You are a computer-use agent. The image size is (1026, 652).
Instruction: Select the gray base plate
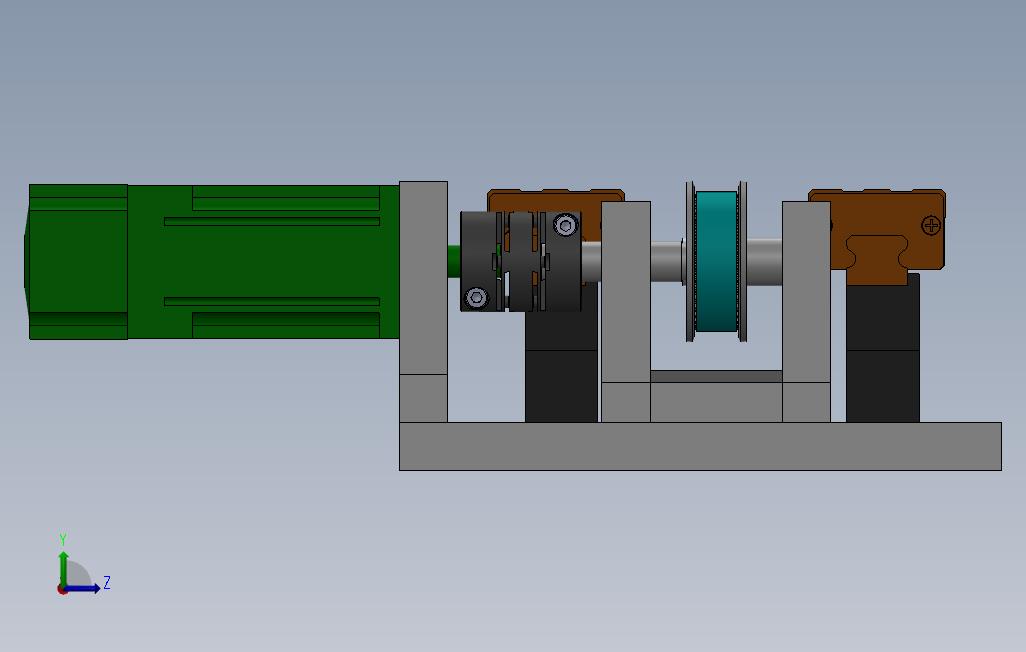pyautogui.click(x=700, y=446)
